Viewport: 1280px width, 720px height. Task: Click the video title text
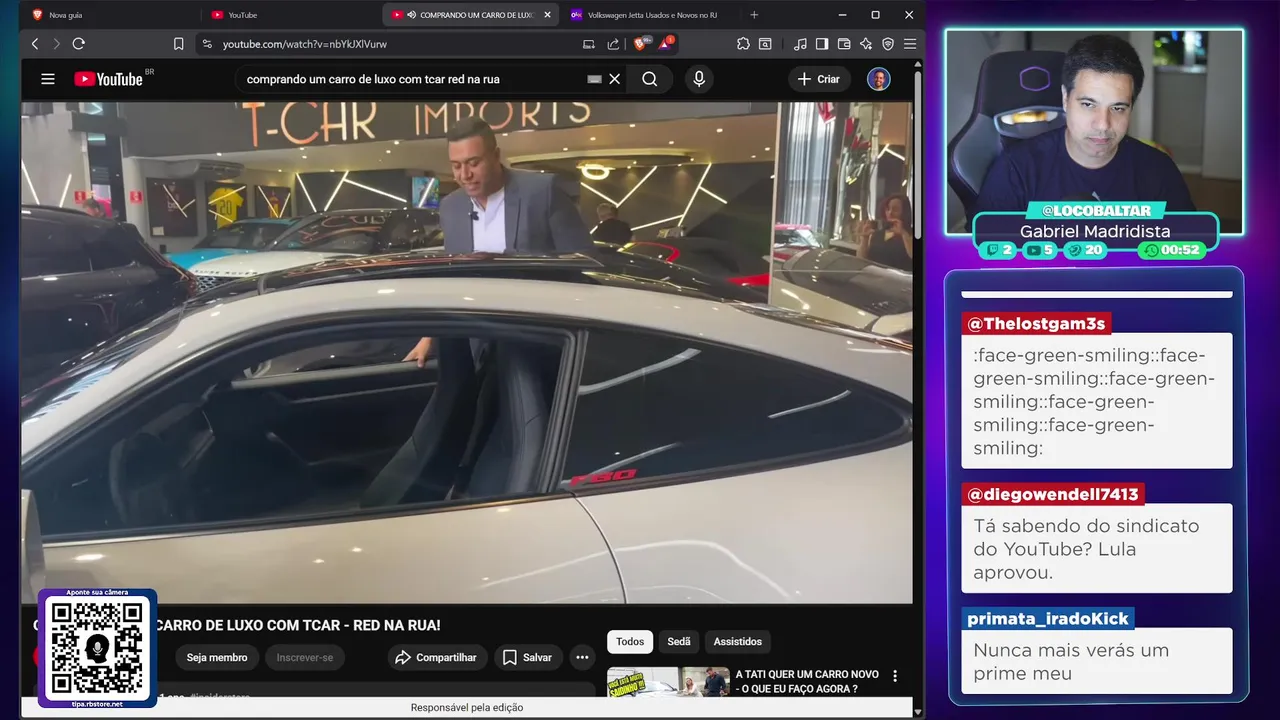[x=298, y=625]
